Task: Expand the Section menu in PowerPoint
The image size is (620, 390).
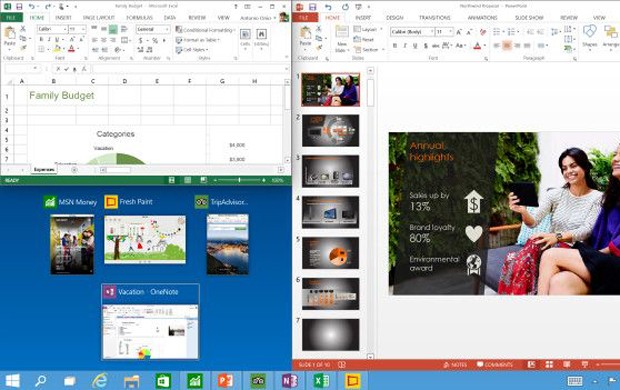Action: click(x=368, y=50)
